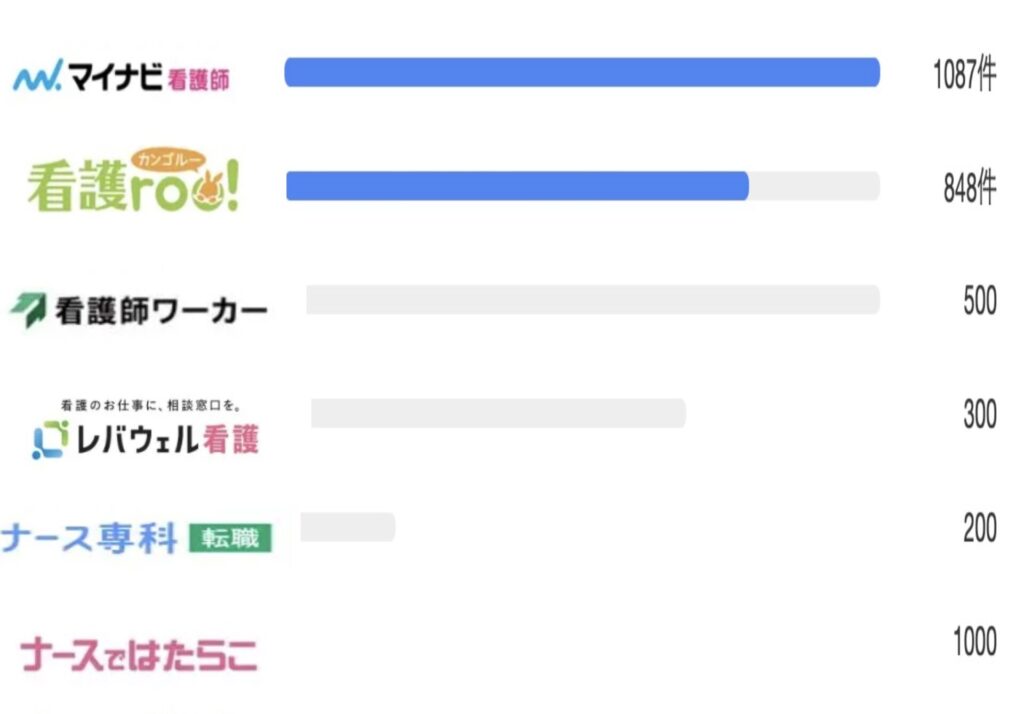Click the 200 count value
The height and width of the screenshot is (714, 1024).
click(x=979, y=528)
